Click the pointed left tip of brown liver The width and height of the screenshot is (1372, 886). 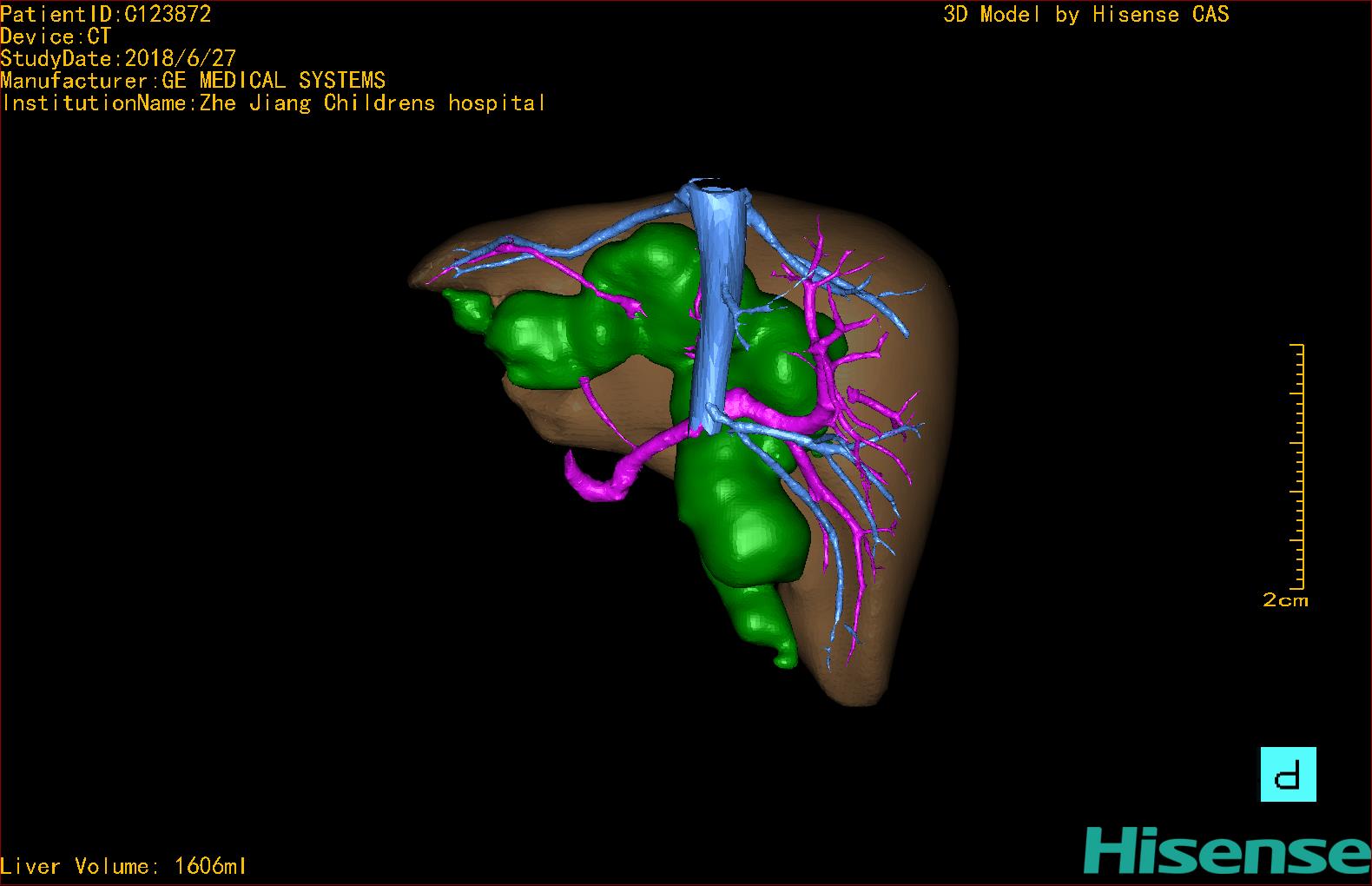413,280
